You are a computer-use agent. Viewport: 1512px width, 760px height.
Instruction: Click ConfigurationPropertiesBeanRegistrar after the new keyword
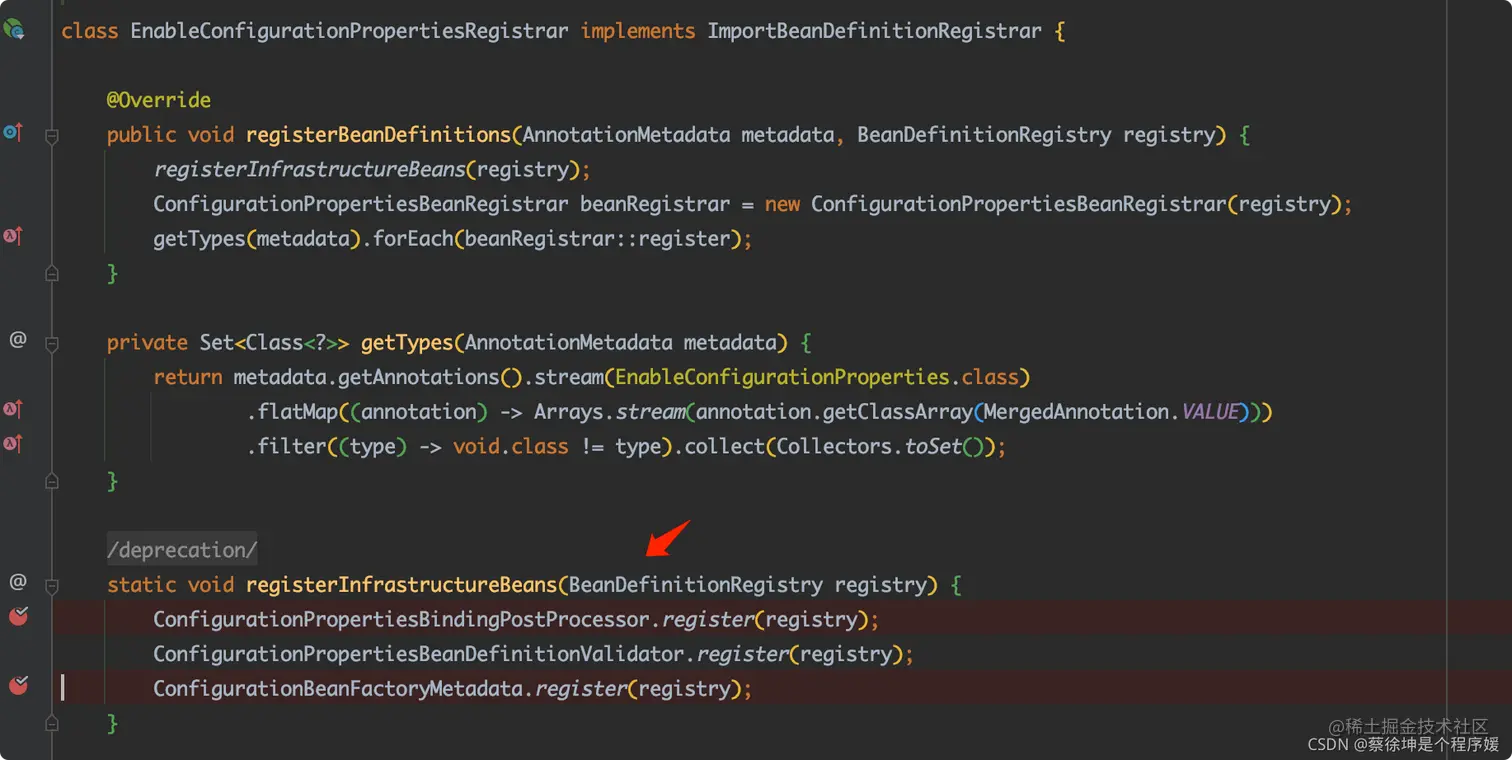pyautogui.click(x=1019, y=204)
